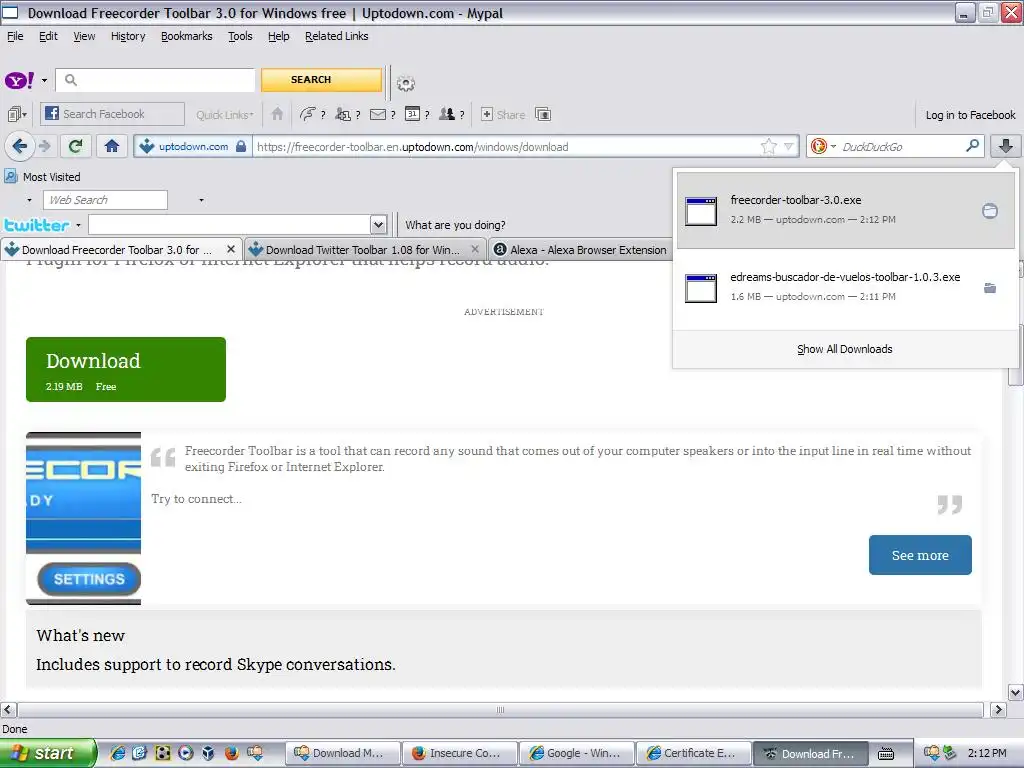Expand Yahoo logo dropdown arrow
1024x768 pixels.
coord(44,81)
